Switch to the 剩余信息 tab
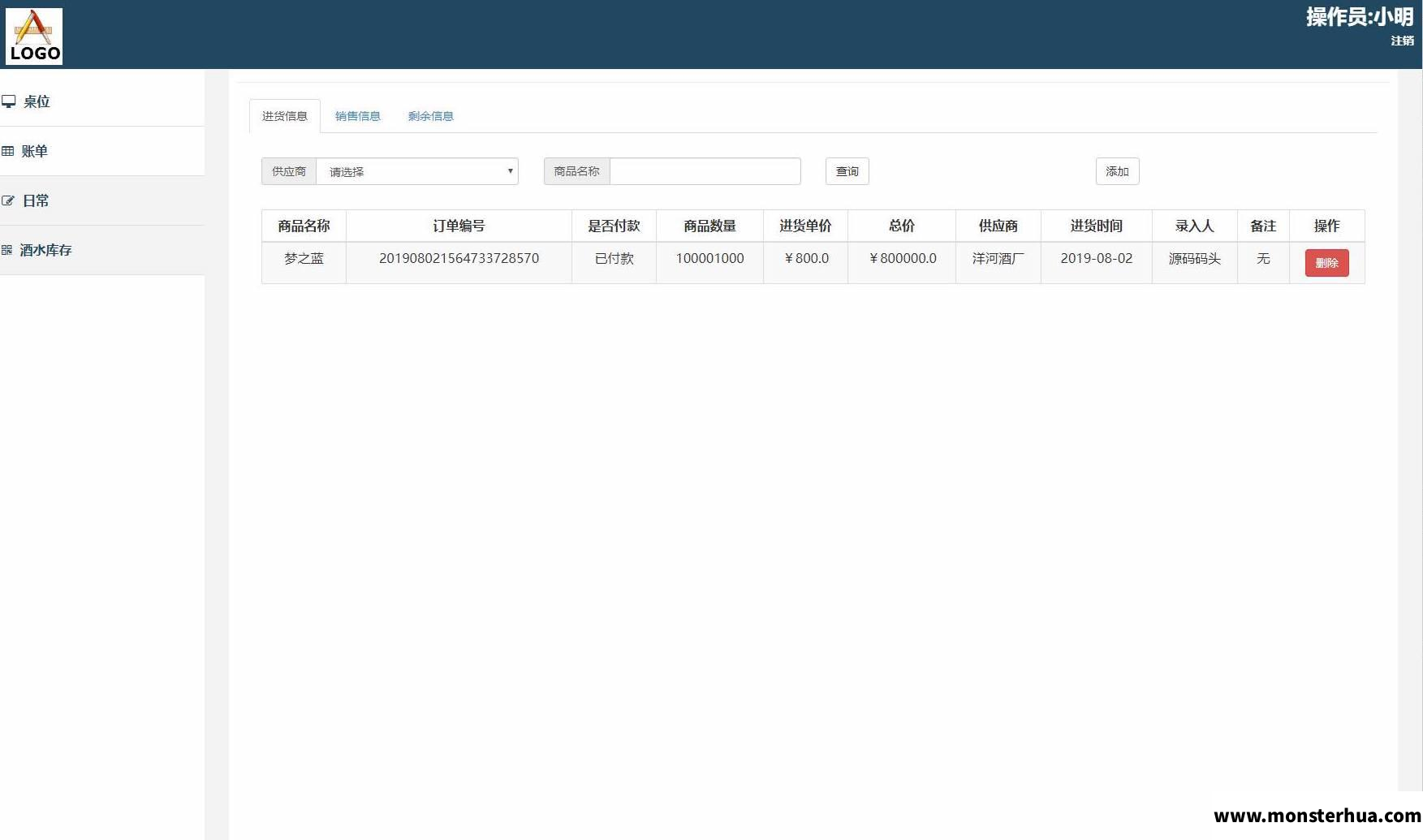This screenshot has width=1423, height=840. click(431, 116)
